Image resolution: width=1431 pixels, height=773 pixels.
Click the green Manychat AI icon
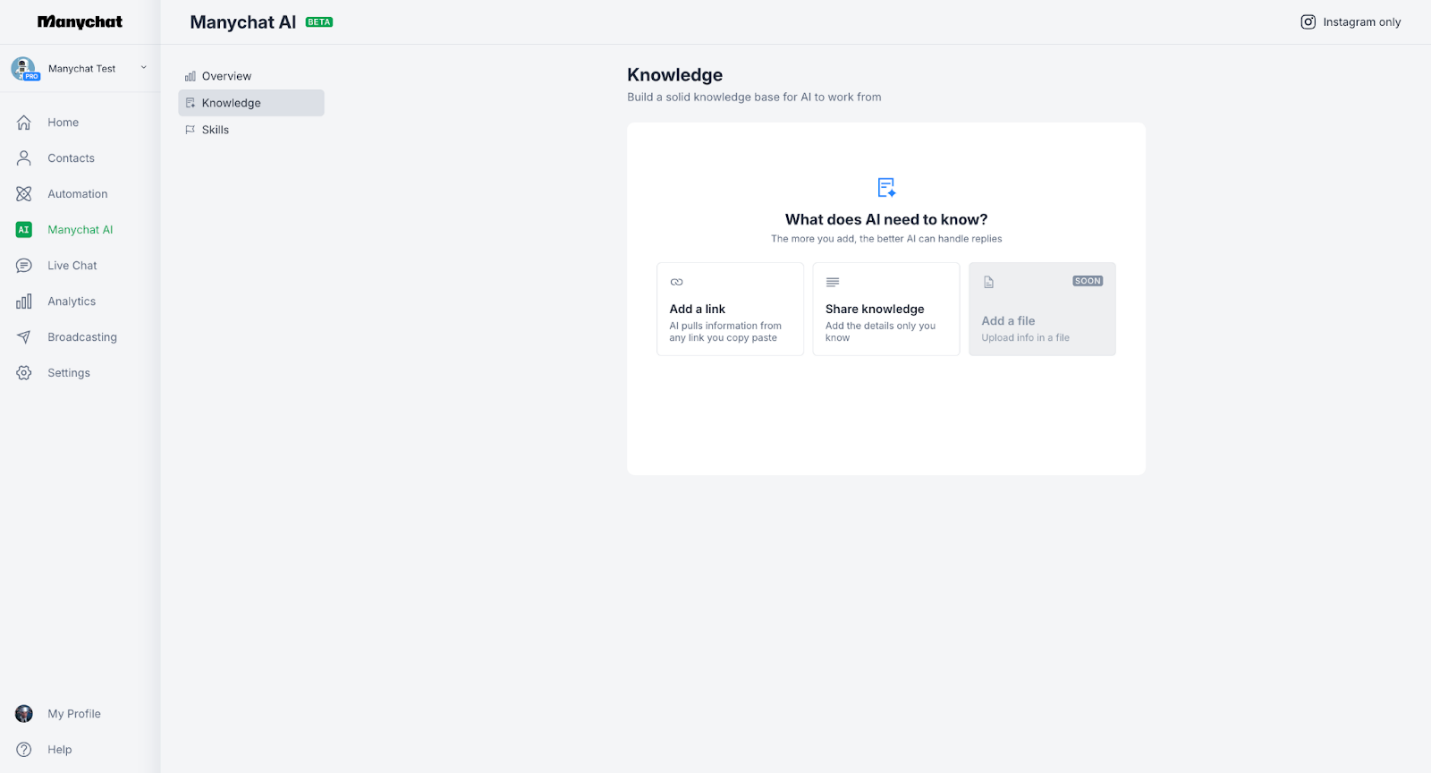click(x=24, y=229)
